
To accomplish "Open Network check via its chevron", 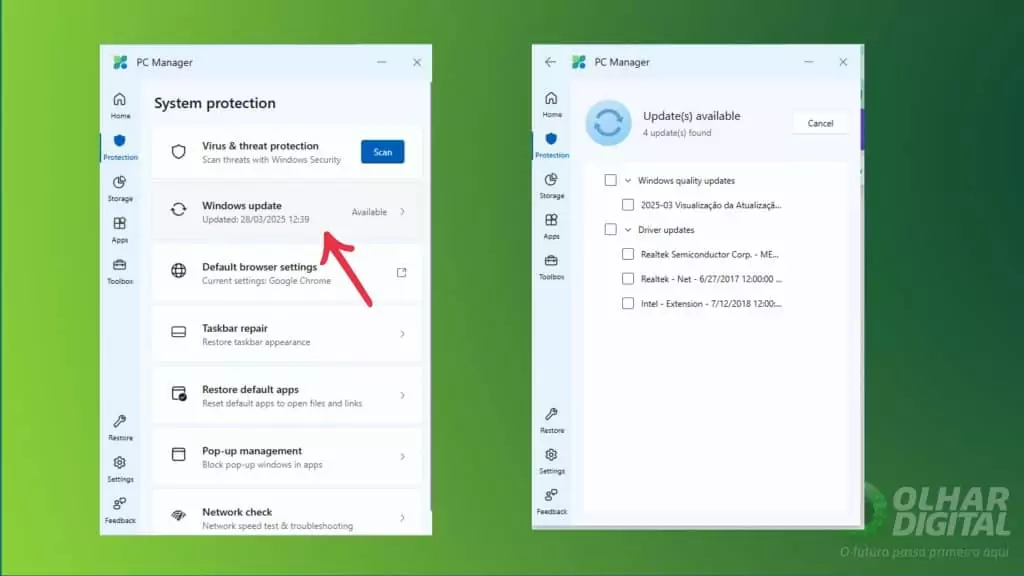I will click(402, 518).
